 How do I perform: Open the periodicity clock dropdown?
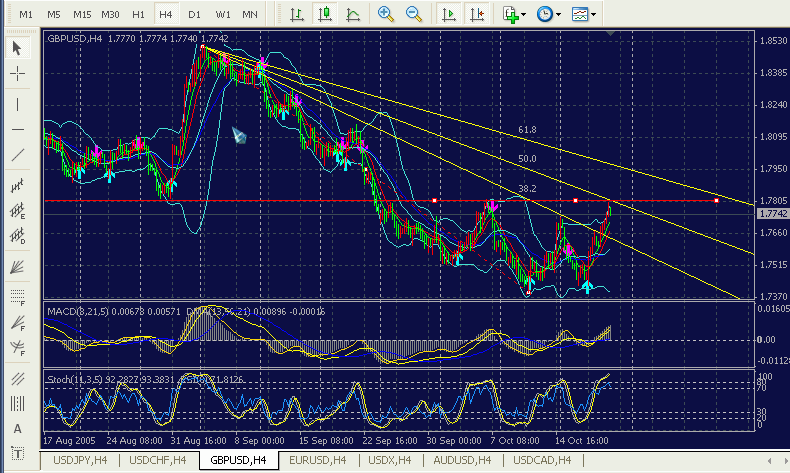(x=547, y=14)
